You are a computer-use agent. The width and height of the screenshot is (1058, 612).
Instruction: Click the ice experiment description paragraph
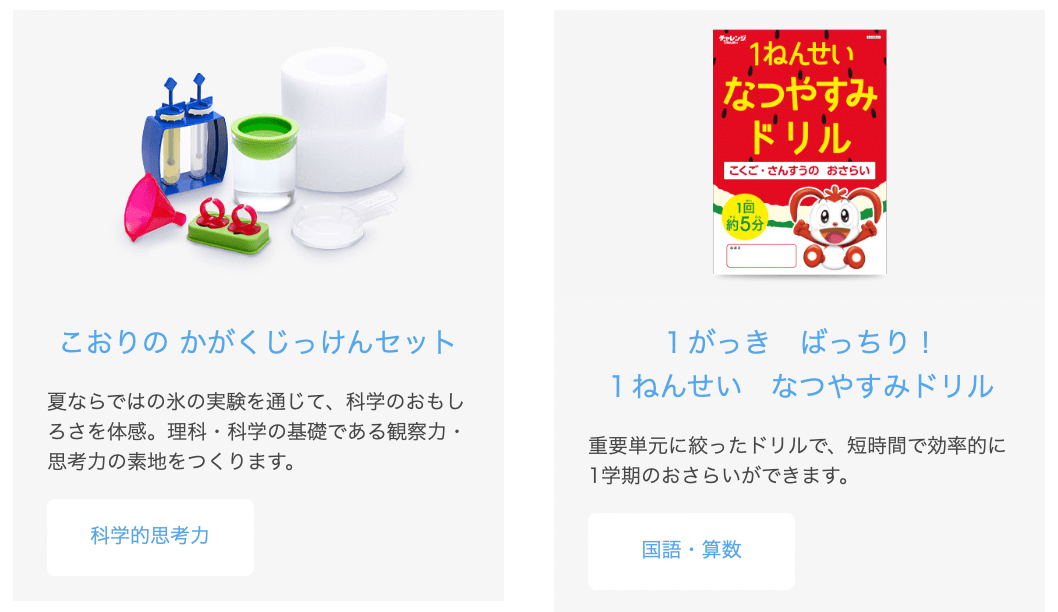point(256,432)
